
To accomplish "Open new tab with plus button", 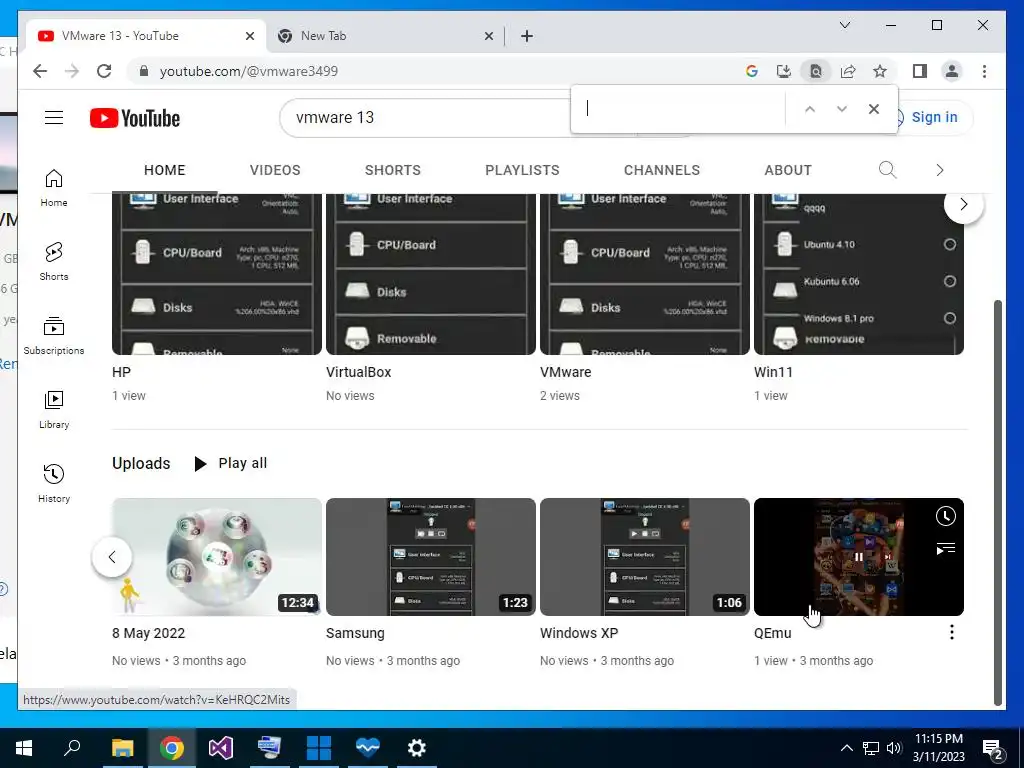I will pos(527,36).
